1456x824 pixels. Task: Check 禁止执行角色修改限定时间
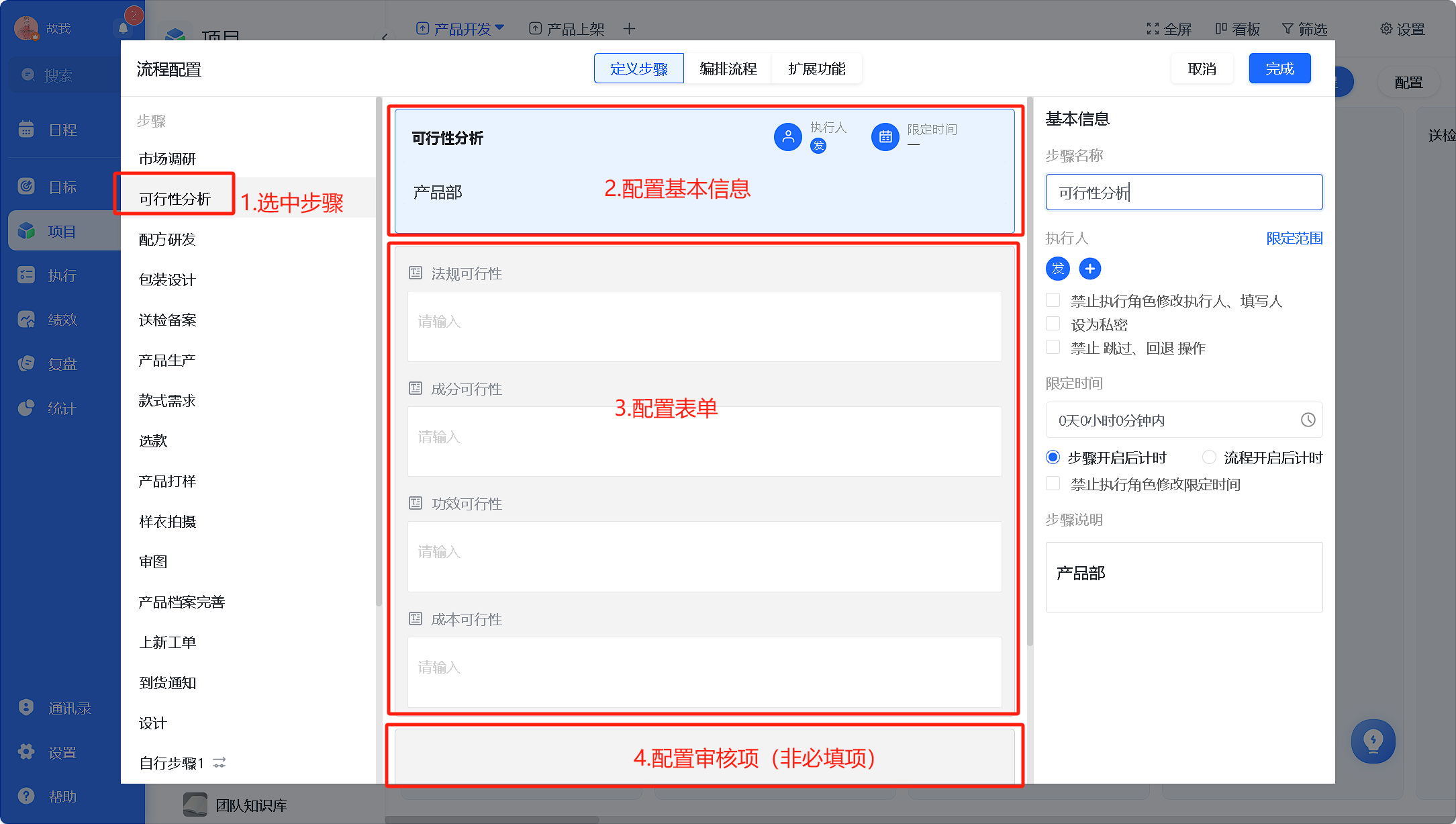1053,484
